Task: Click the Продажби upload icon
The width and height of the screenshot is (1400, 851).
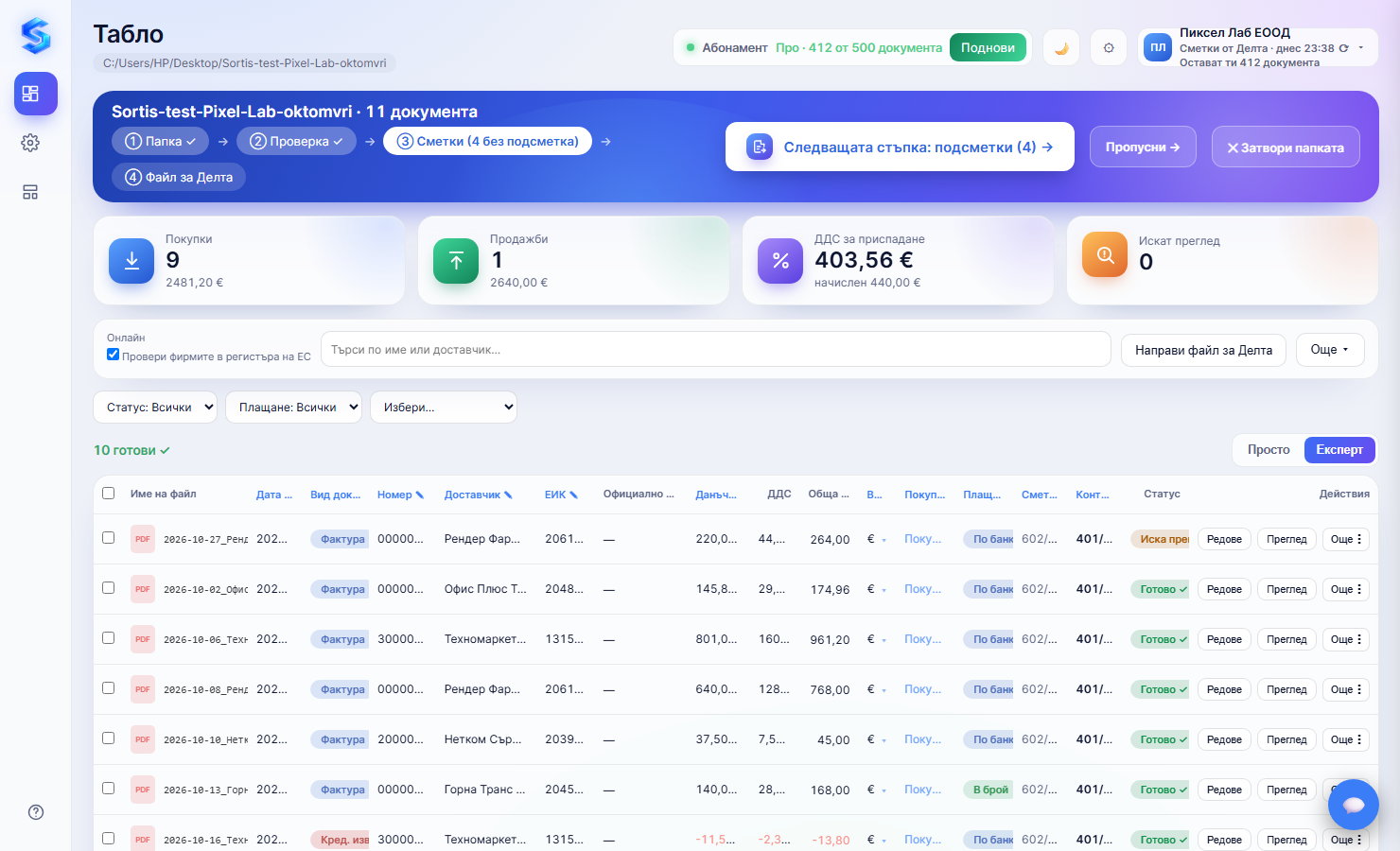Action: [x=456, y=261]
